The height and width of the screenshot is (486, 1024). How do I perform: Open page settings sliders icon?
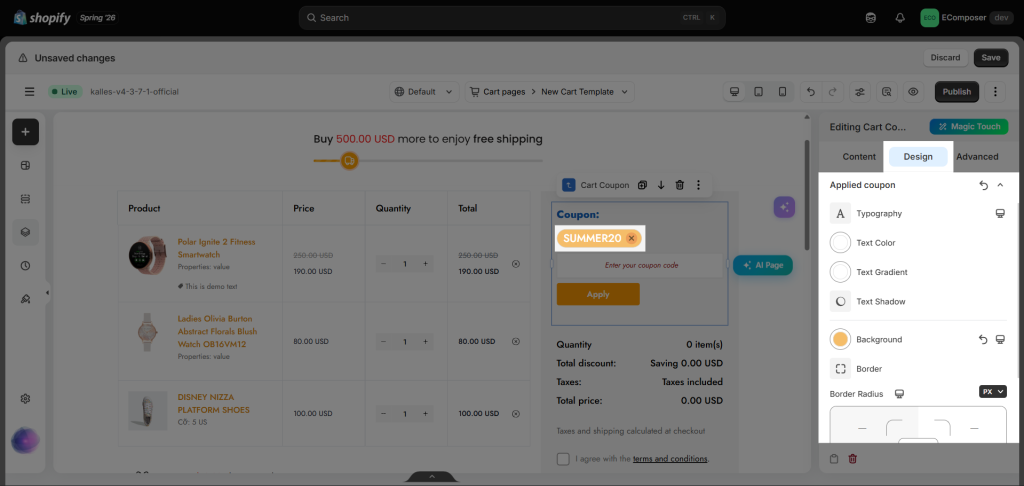click(859, 92)
